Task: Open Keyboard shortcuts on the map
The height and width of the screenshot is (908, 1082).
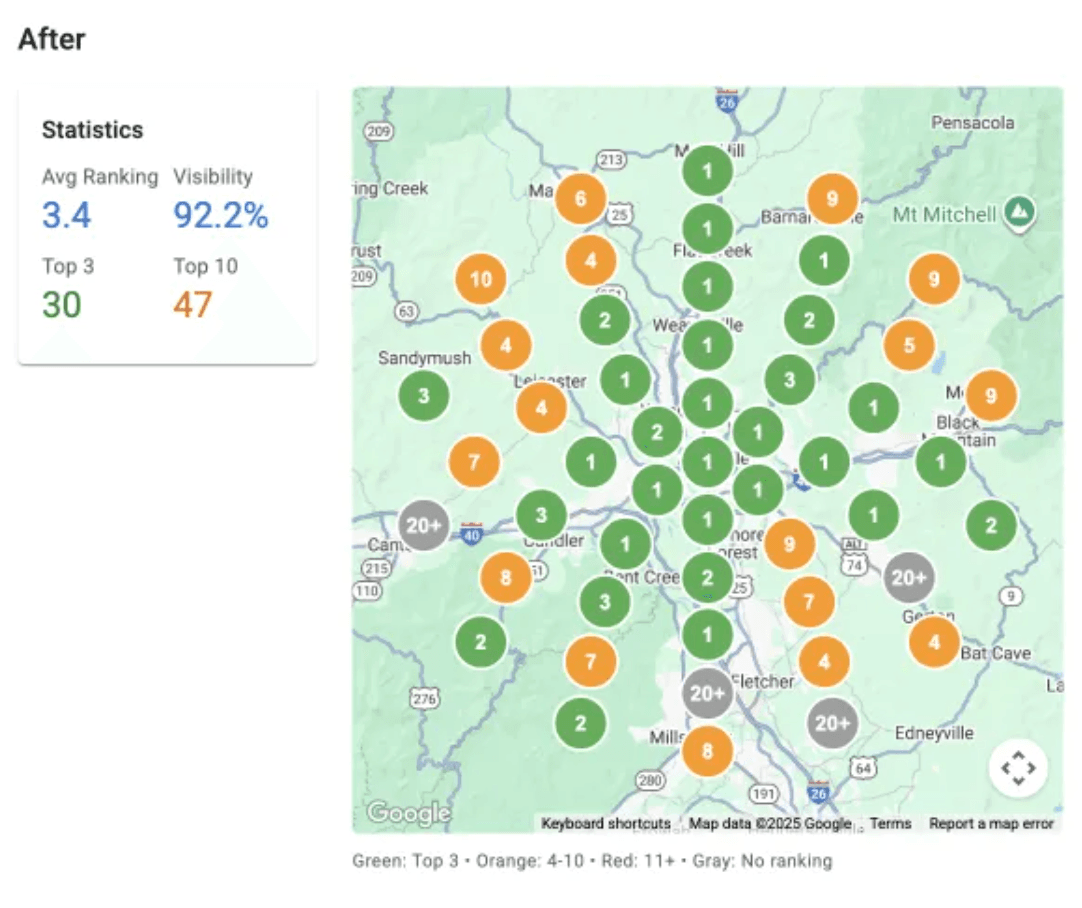Action: (x=606, y=824)
